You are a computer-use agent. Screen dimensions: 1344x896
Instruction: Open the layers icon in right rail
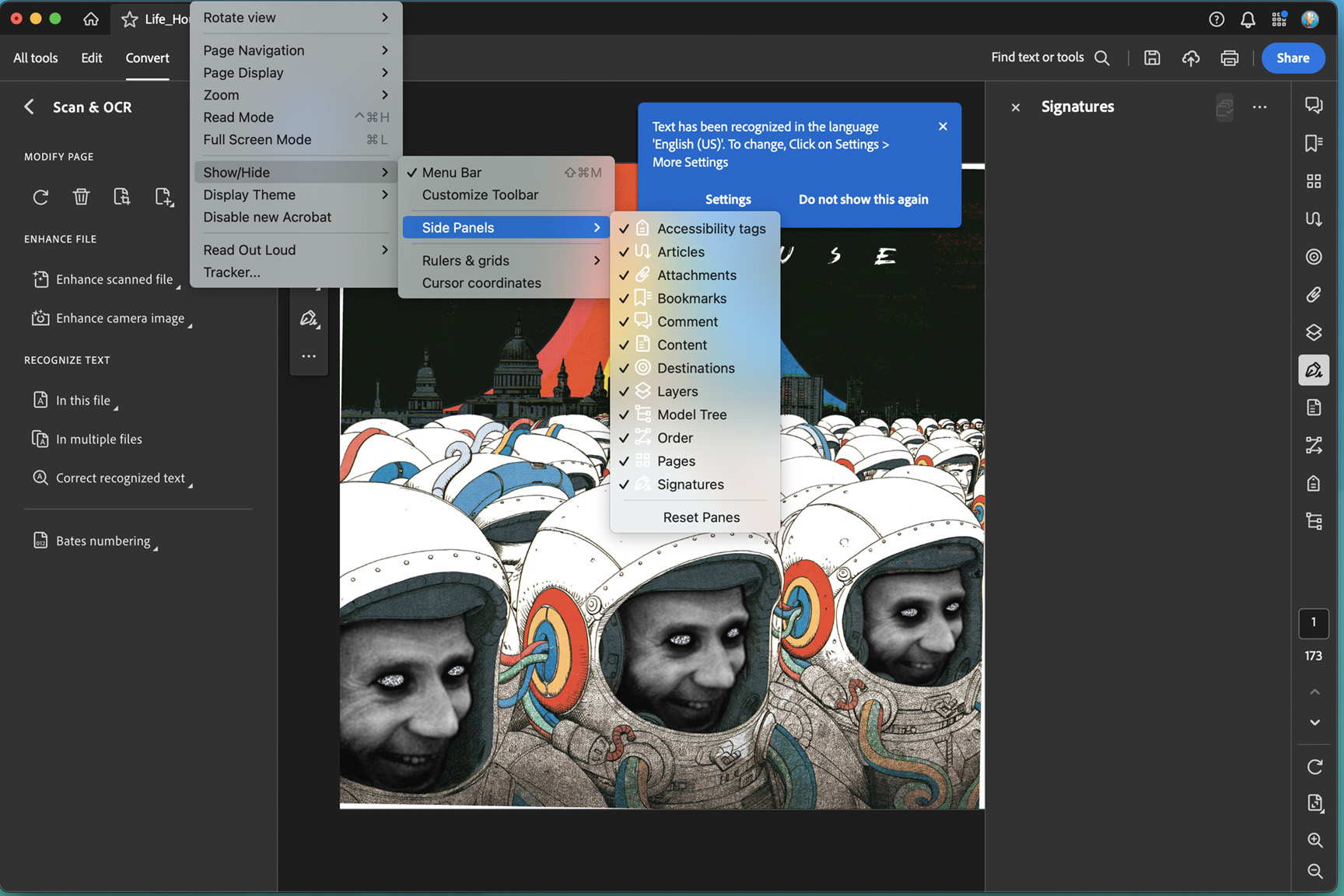point(1314,333)
